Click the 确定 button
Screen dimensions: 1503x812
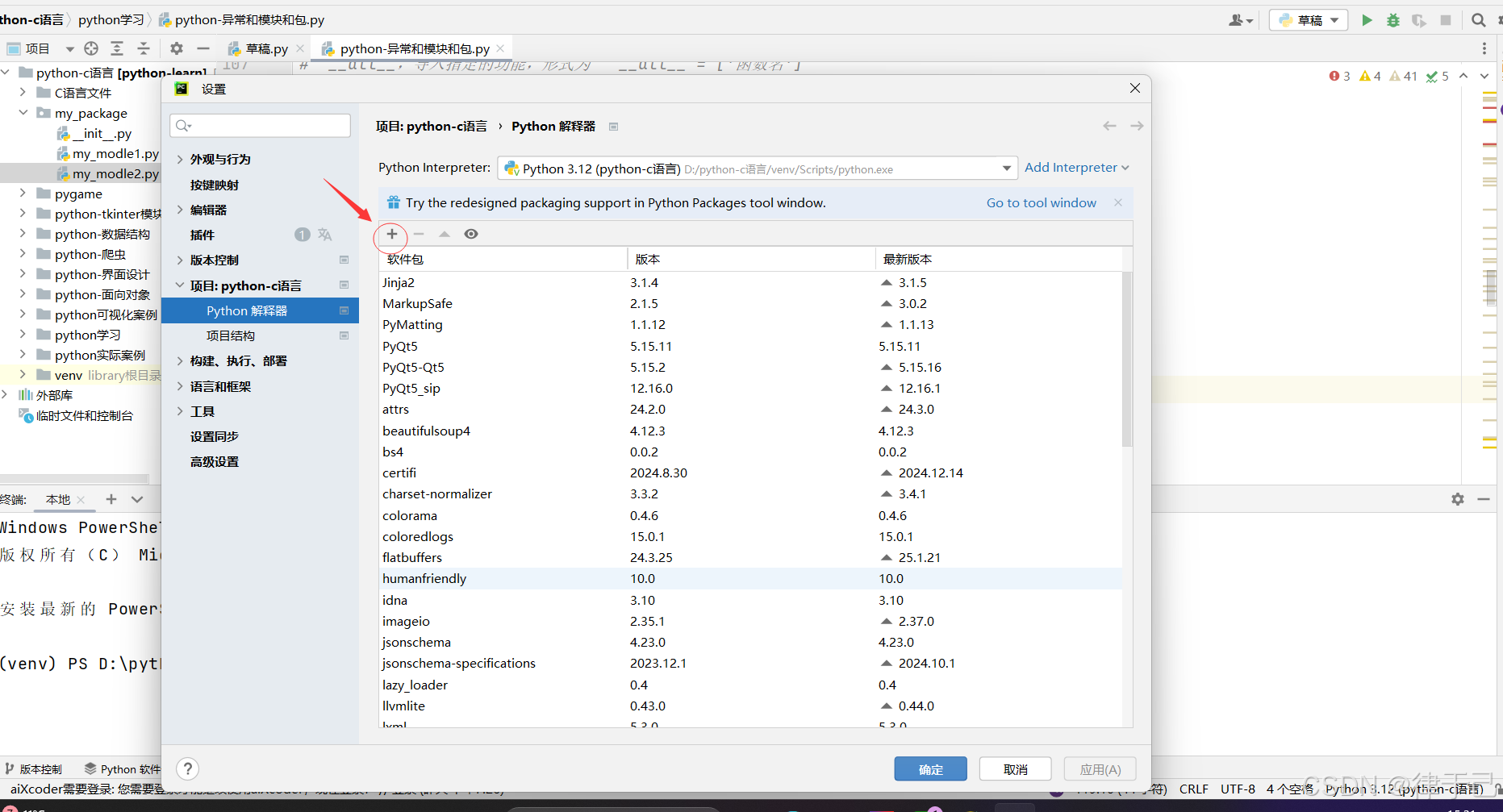tap(930, 769)
